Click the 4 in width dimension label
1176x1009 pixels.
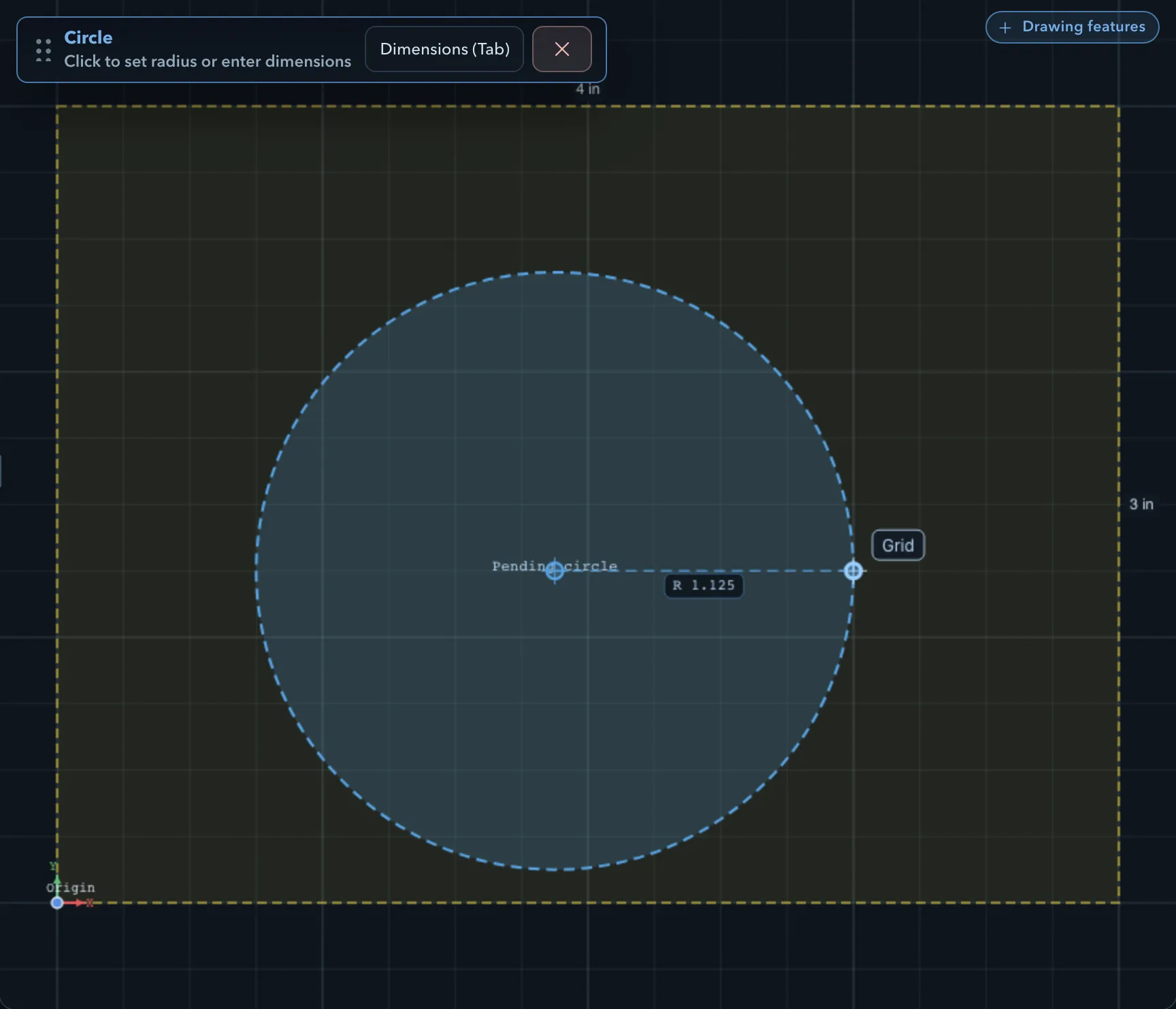pyautogui.click(x=587, y=89)
